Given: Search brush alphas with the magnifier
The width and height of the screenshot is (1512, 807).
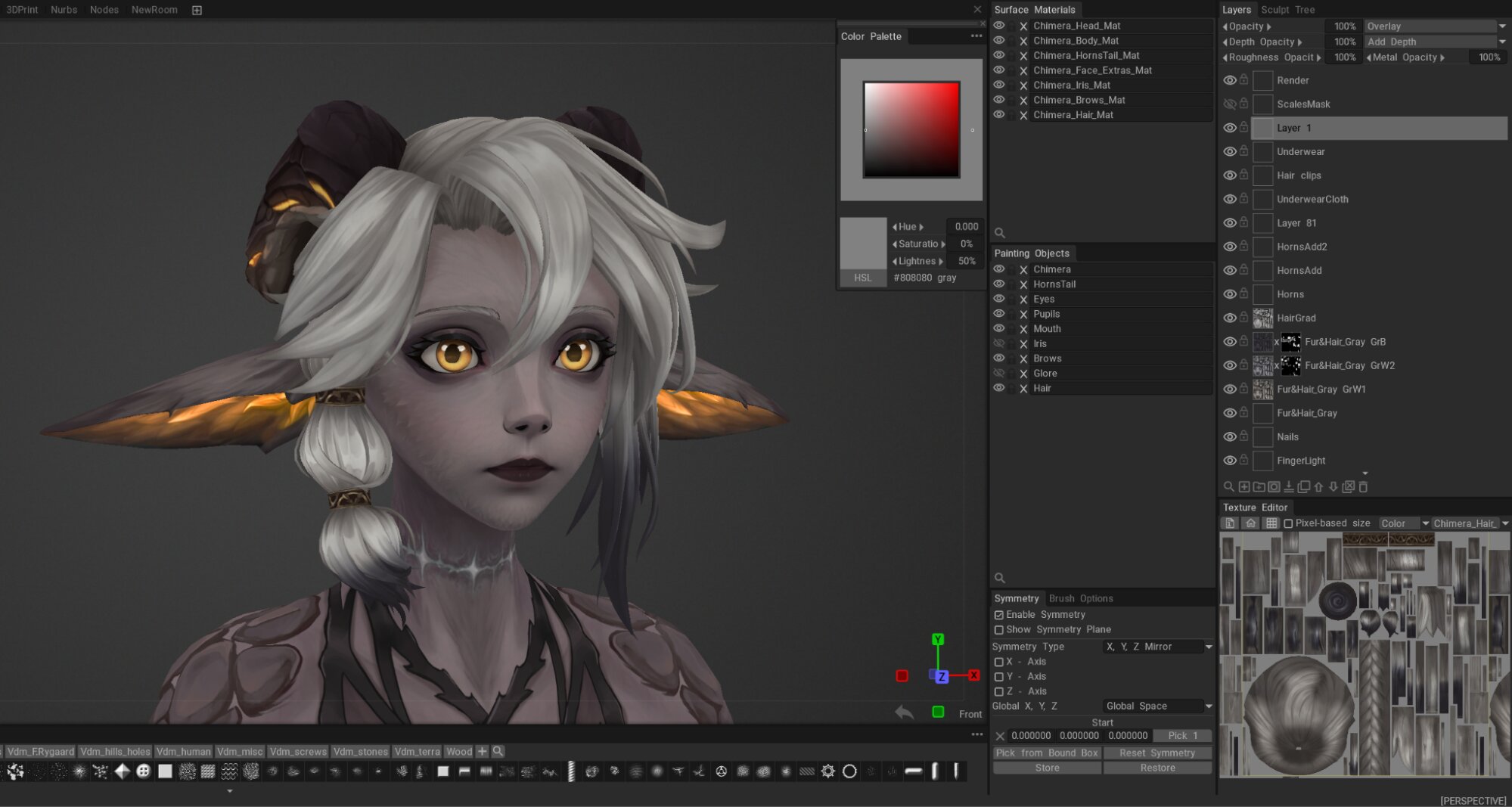Looking at the screenshot, I should tap(498, 751).
